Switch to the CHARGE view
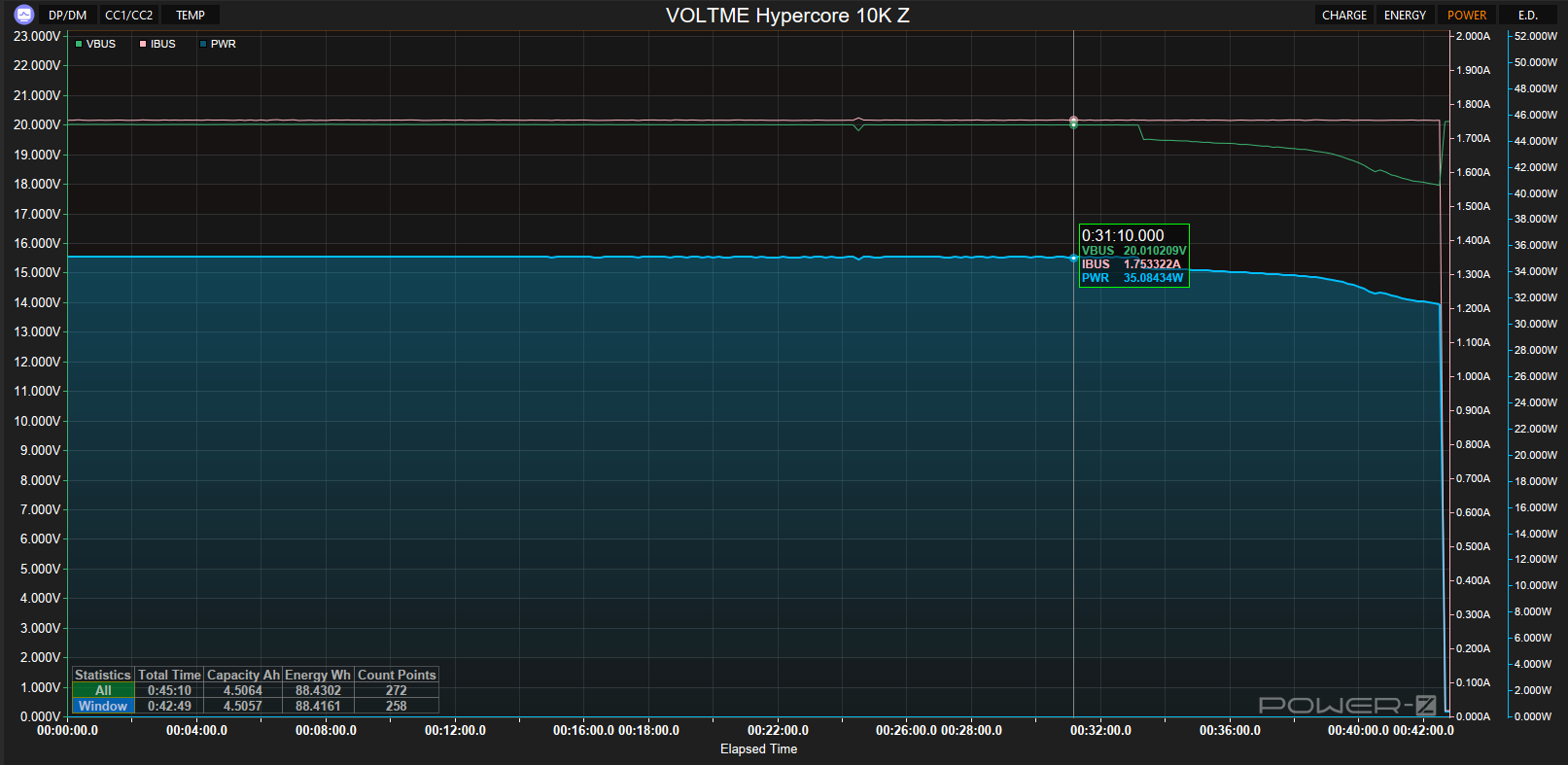 tap(1344, 16)
